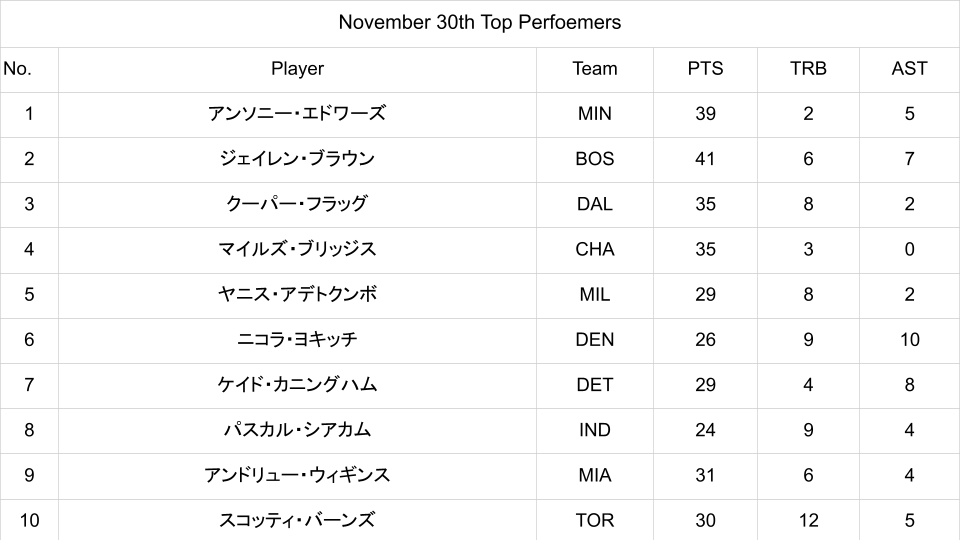Click the "PTS" column header

[705, 69]
